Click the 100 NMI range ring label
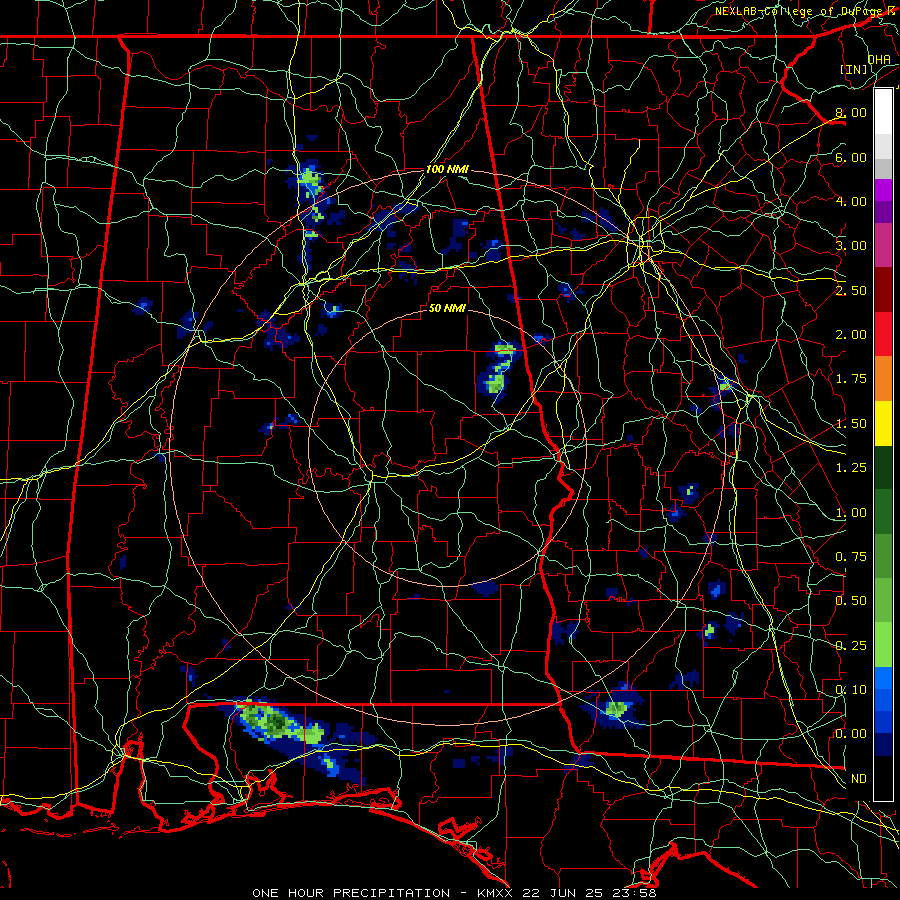Screen dimensions: 900x900 (447, 169)
